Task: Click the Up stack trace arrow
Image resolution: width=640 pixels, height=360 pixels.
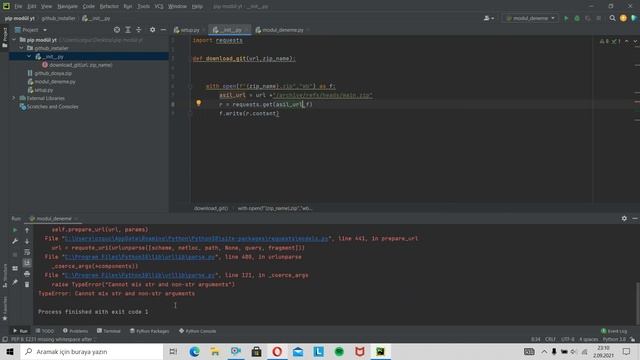Action: coord(27,230)
